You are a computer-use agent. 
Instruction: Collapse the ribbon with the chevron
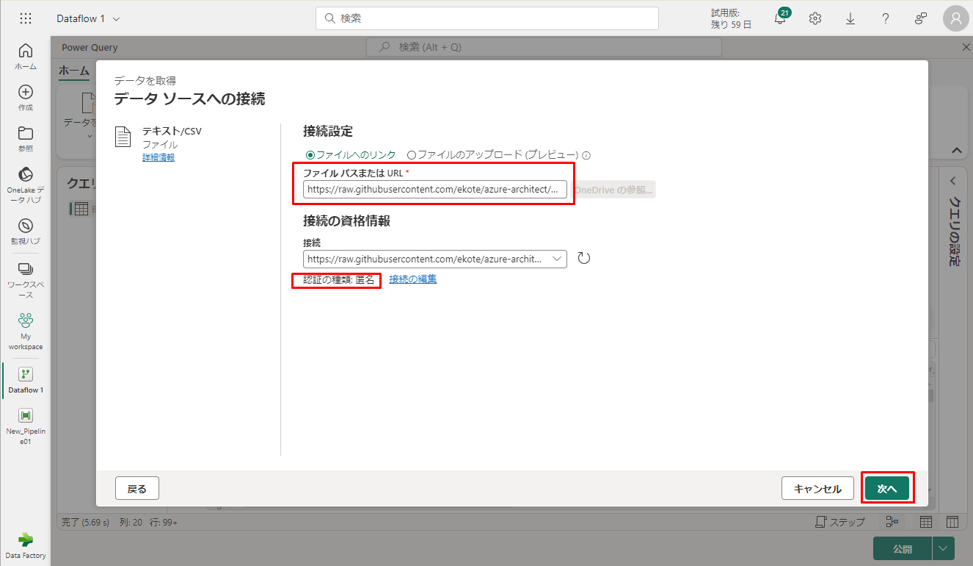[x=957, y=150]
